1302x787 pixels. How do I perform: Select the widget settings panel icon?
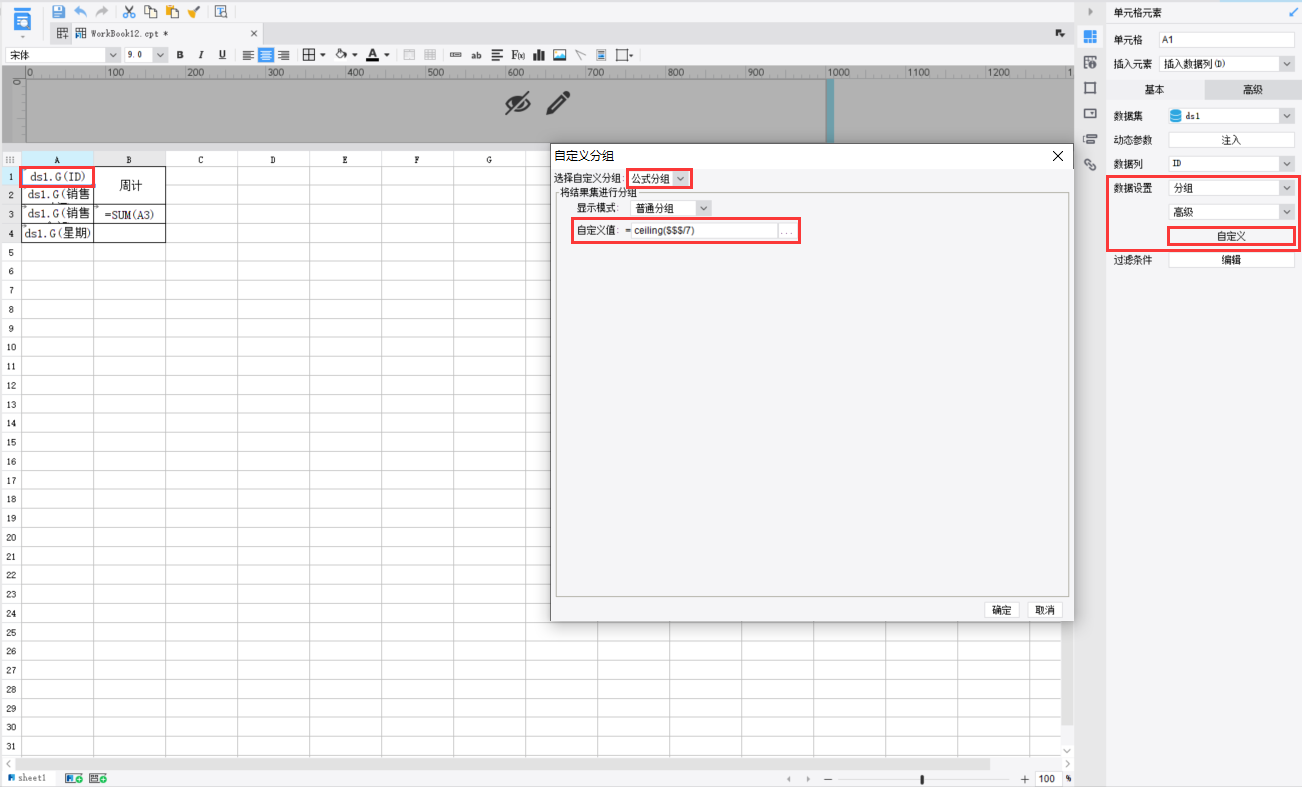pyautogui.click(x=1091, y=113)
